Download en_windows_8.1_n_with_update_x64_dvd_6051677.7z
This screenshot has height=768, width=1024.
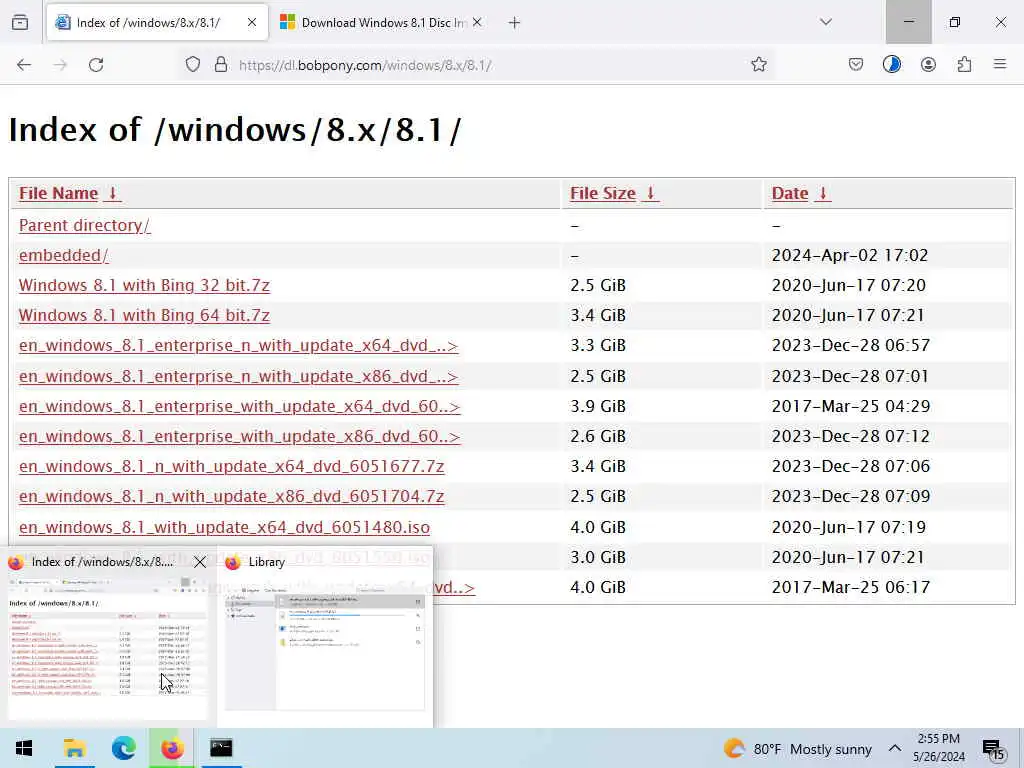pyautogui.click(x=232, y=467)
